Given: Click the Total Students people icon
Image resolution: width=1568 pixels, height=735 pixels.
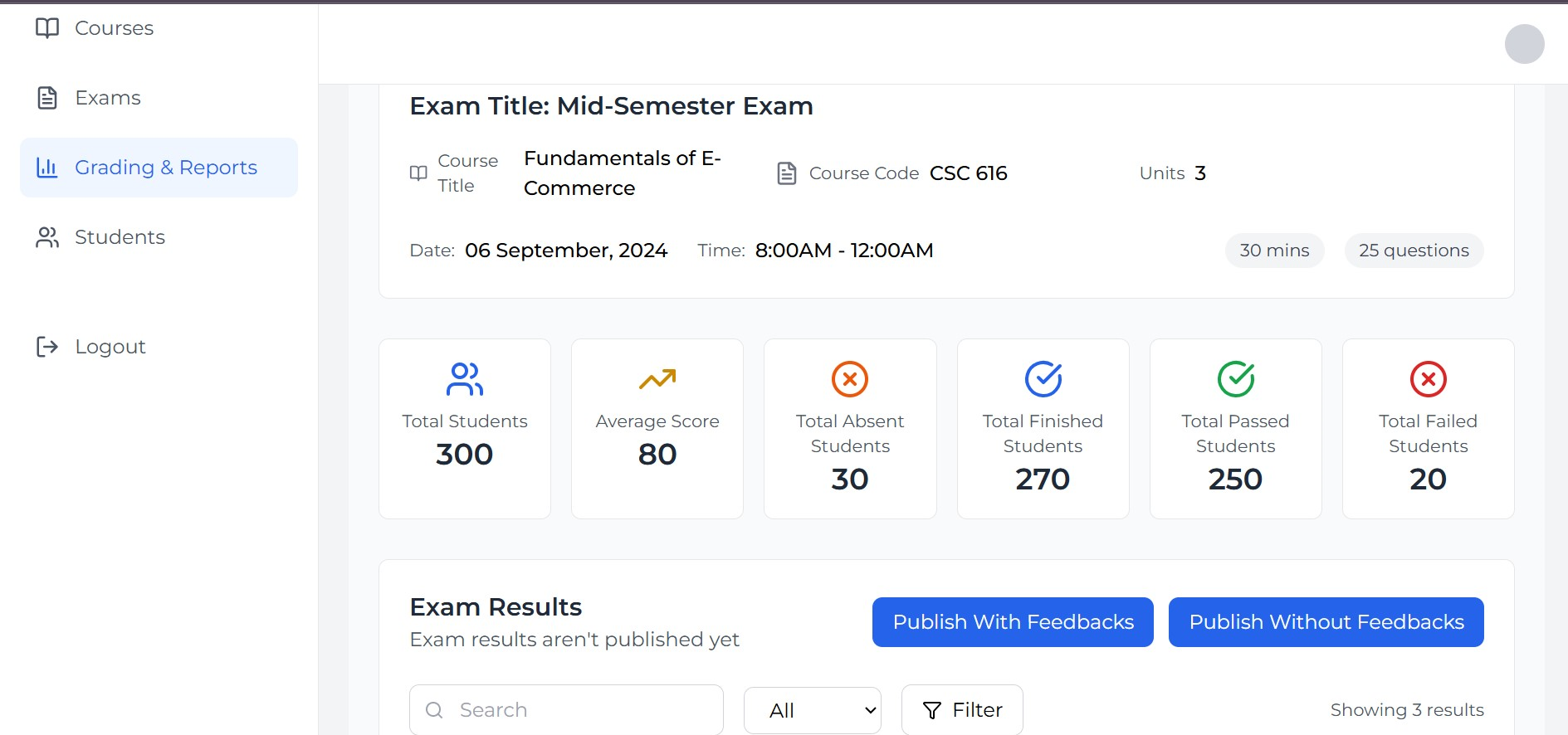Looking at the screenshot, I should coord(465,379).
